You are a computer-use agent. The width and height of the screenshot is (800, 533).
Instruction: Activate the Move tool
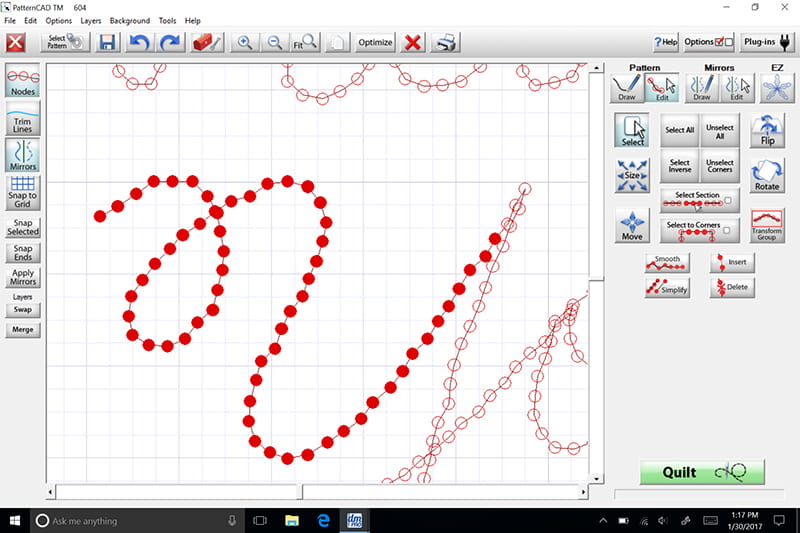point(632,225)
